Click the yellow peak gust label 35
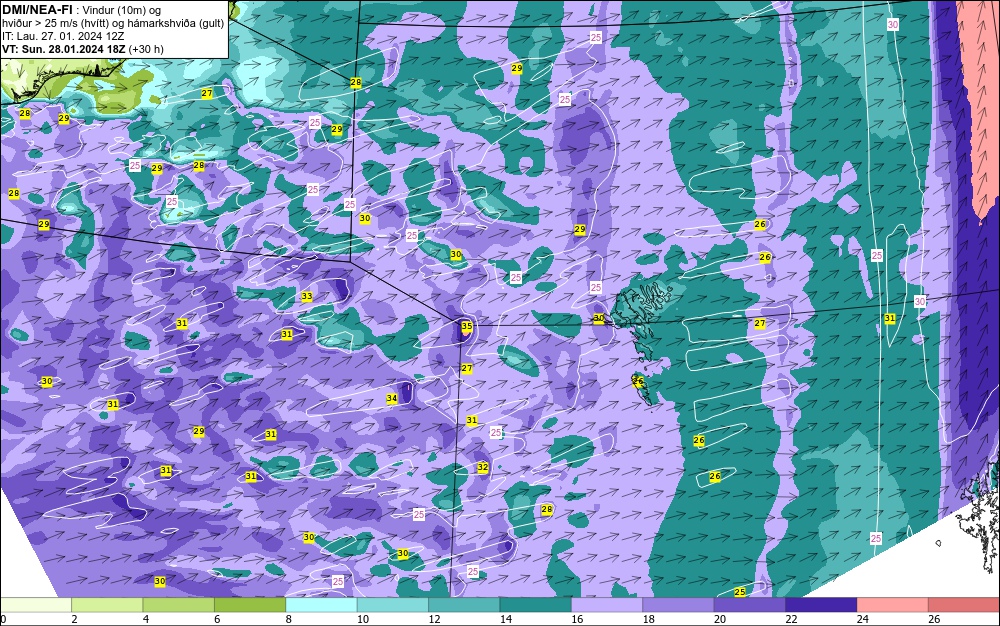Image resolution: width=1000 pixels, height=626 pixels. [467, 326]
